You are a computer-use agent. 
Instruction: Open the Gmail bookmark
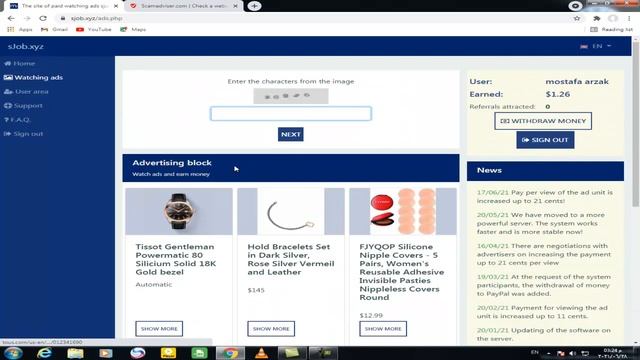(x=55, y=29)
